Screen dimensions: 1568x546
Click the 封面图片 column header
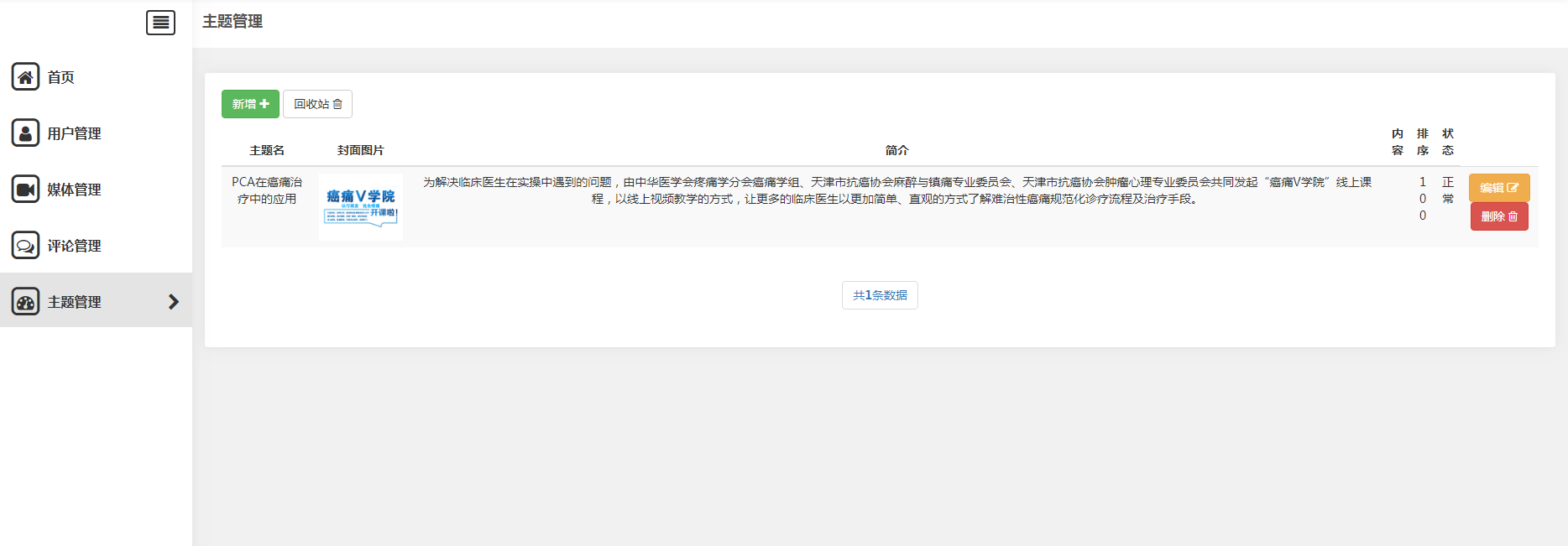point(361,150)
